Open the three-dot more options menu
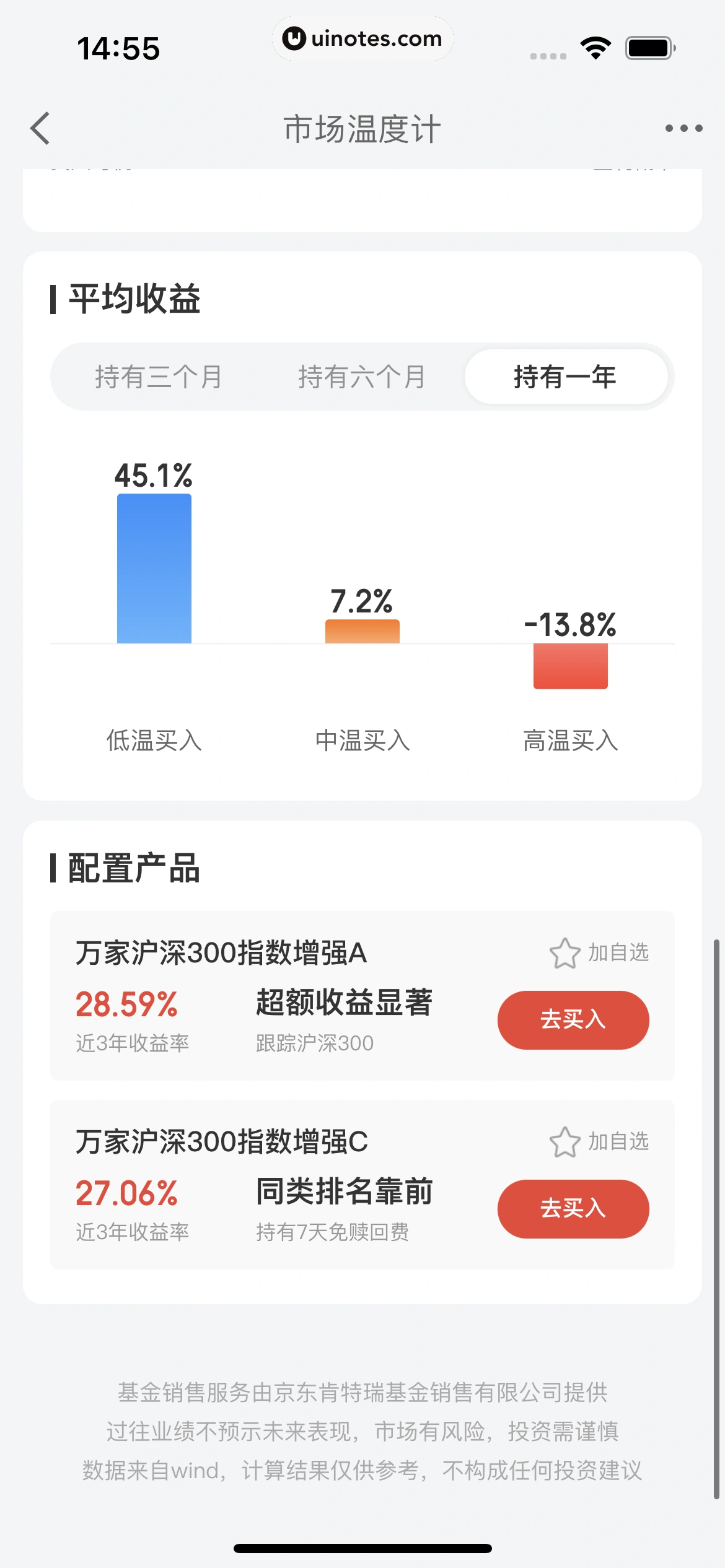The width and height of the screenshot is (725, 1568). pos(683,129)
